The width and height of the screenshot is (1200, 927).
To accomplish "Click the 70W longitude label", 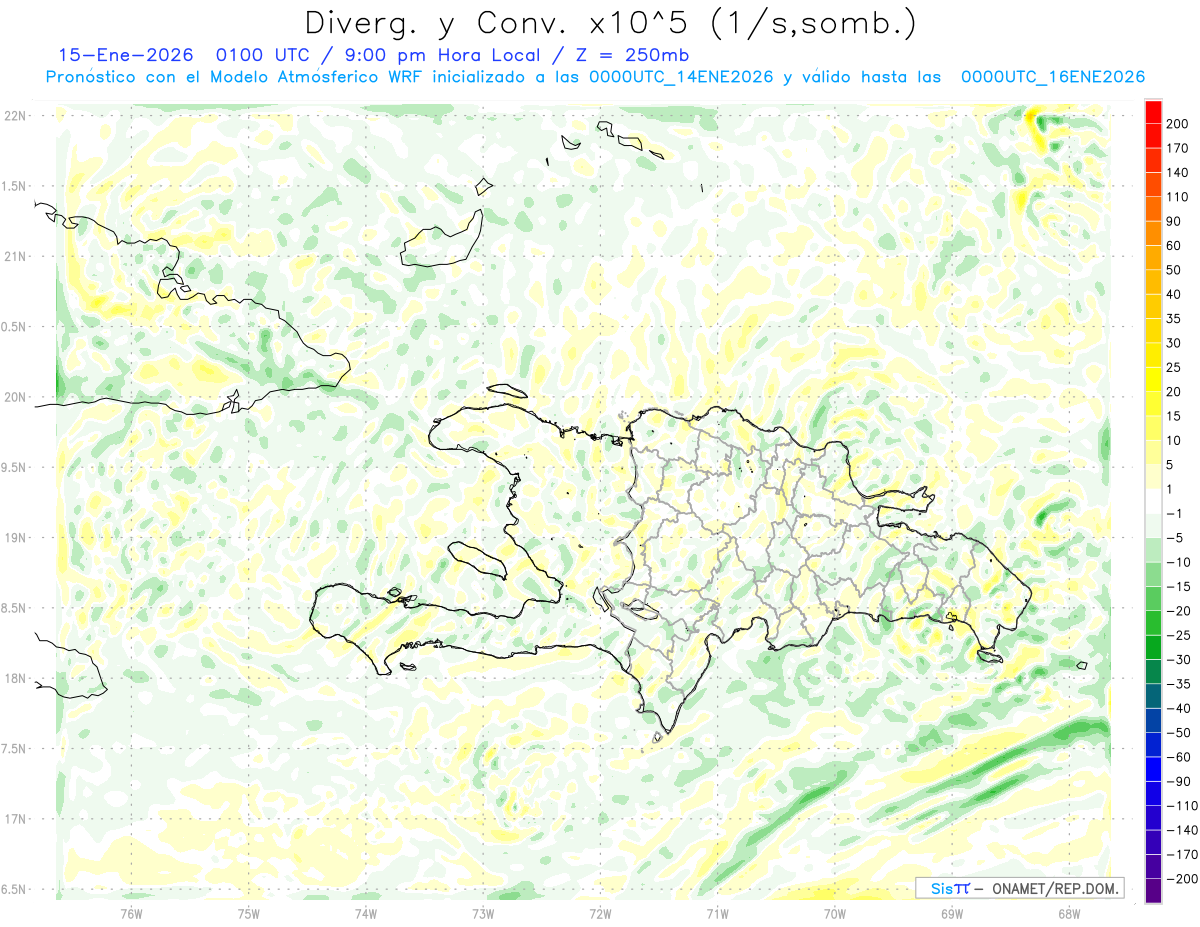I will pyautogui.click(x=835, y=914).
